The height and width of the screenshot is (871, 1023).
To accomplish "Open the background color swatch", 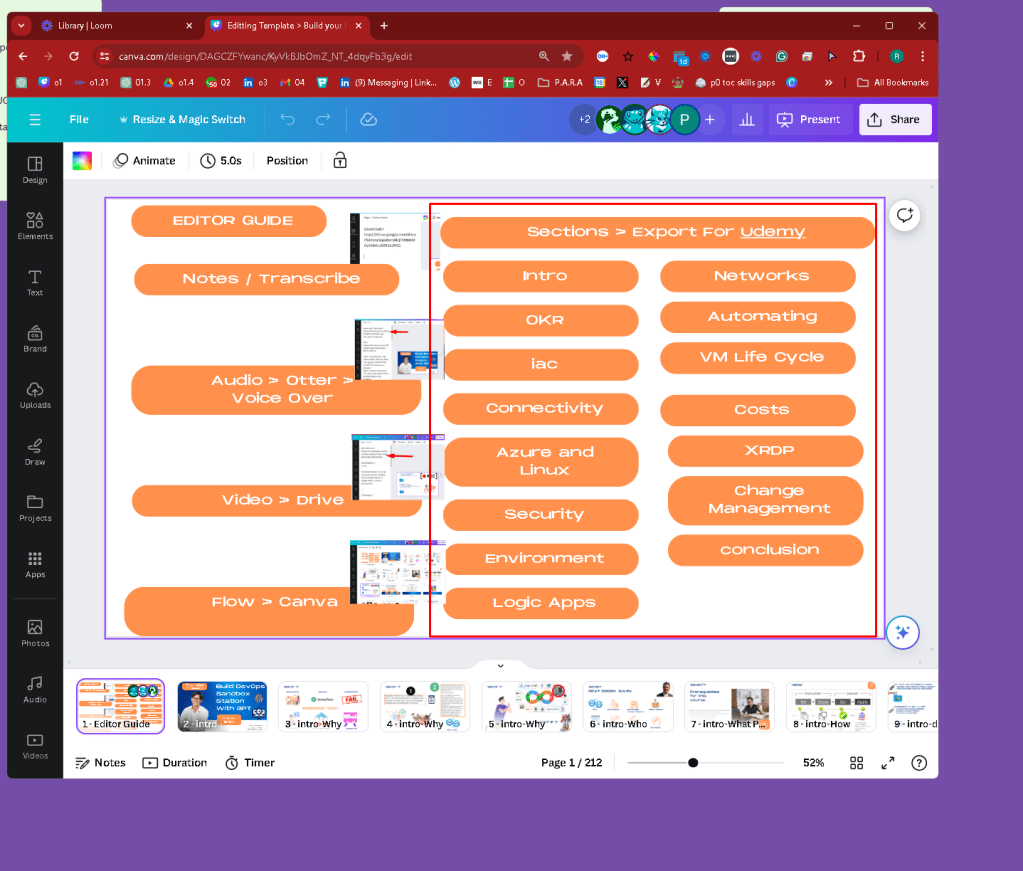I will [x=82, y=160].
